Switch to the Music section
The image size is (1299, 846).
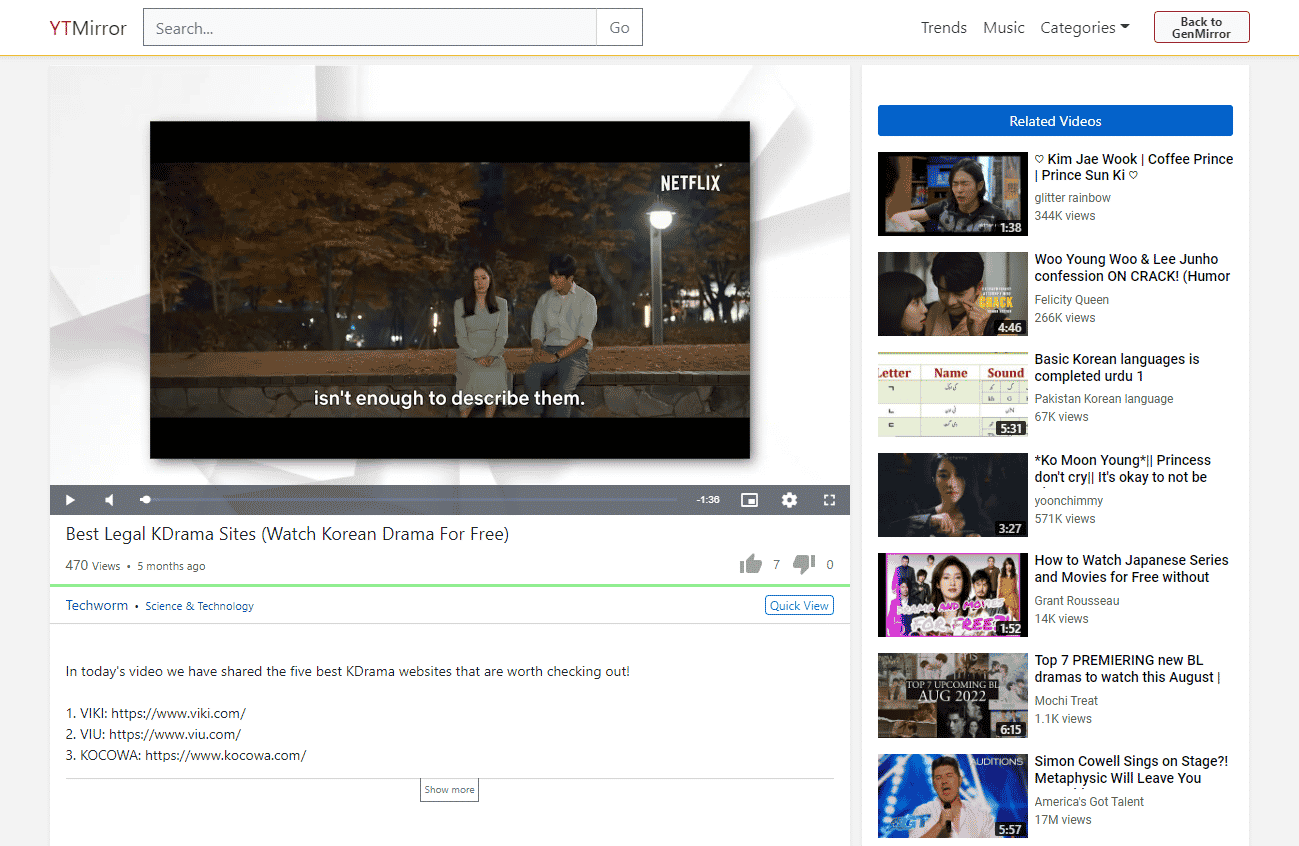point(1003,27)
